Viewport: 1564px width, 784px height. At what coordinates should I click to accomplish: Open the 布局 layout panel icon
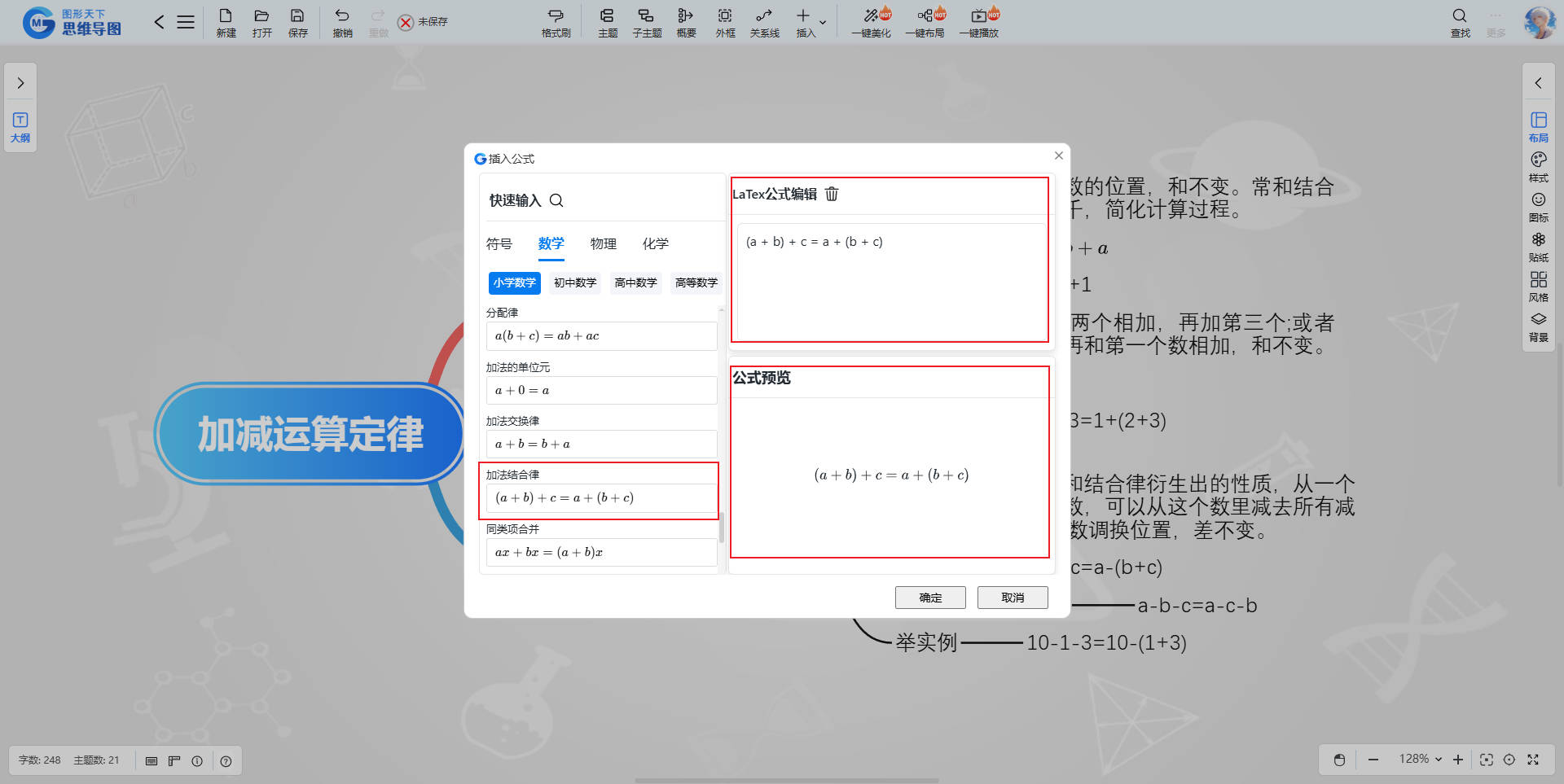click(1538, 126)
